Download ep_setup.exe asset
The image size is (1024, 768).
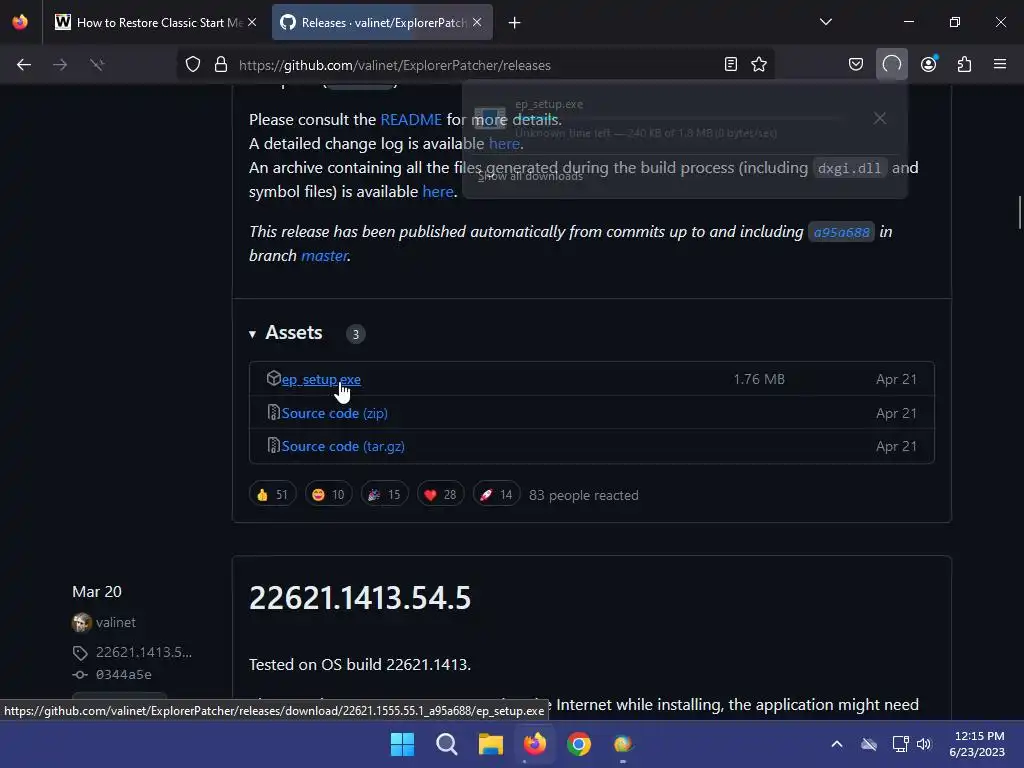click(x=321, y=379)
